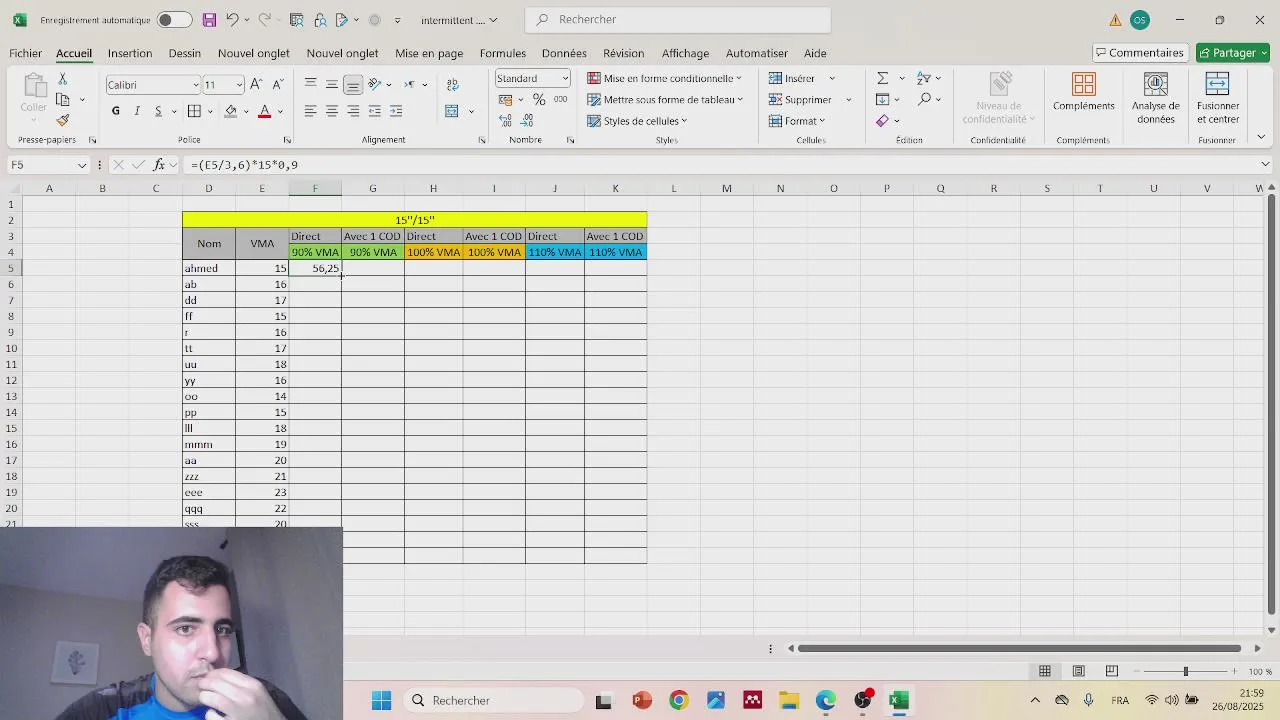Adjust the zoom slider in status bar

(1185, 671)
